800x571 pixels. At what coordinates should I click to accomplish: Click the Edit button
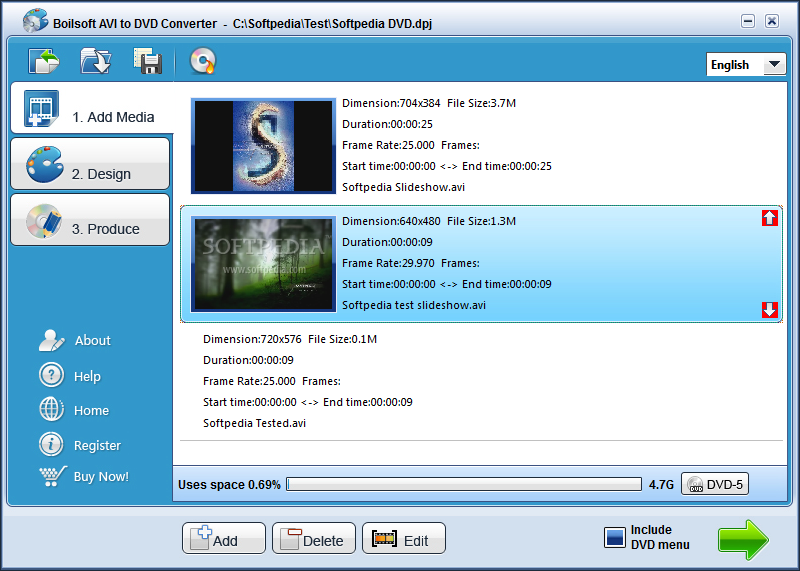404,538
